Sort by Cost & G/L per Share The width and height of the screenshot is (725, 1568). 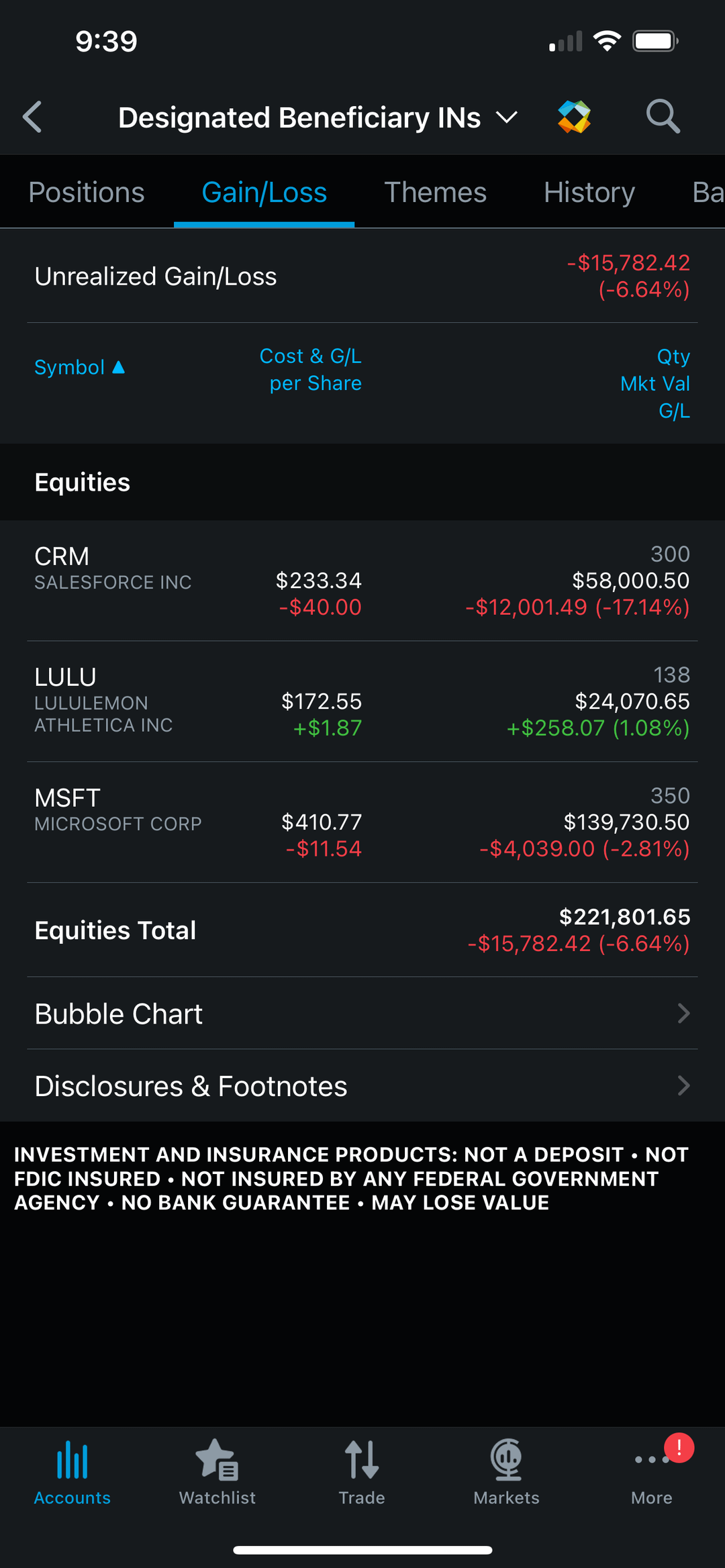coord(311,370)
